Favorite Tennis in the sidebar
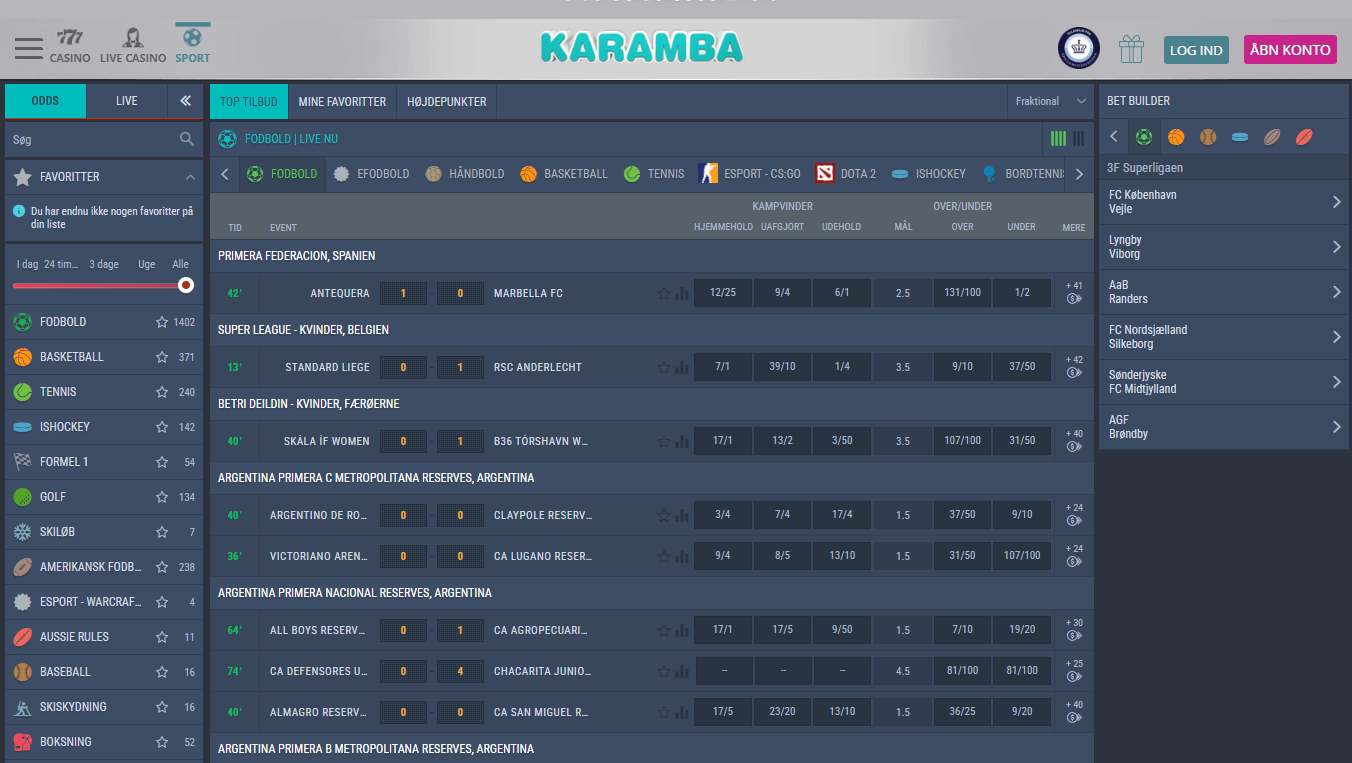Viewport: 1352px width, 763px height. click(x=162, y=392)
